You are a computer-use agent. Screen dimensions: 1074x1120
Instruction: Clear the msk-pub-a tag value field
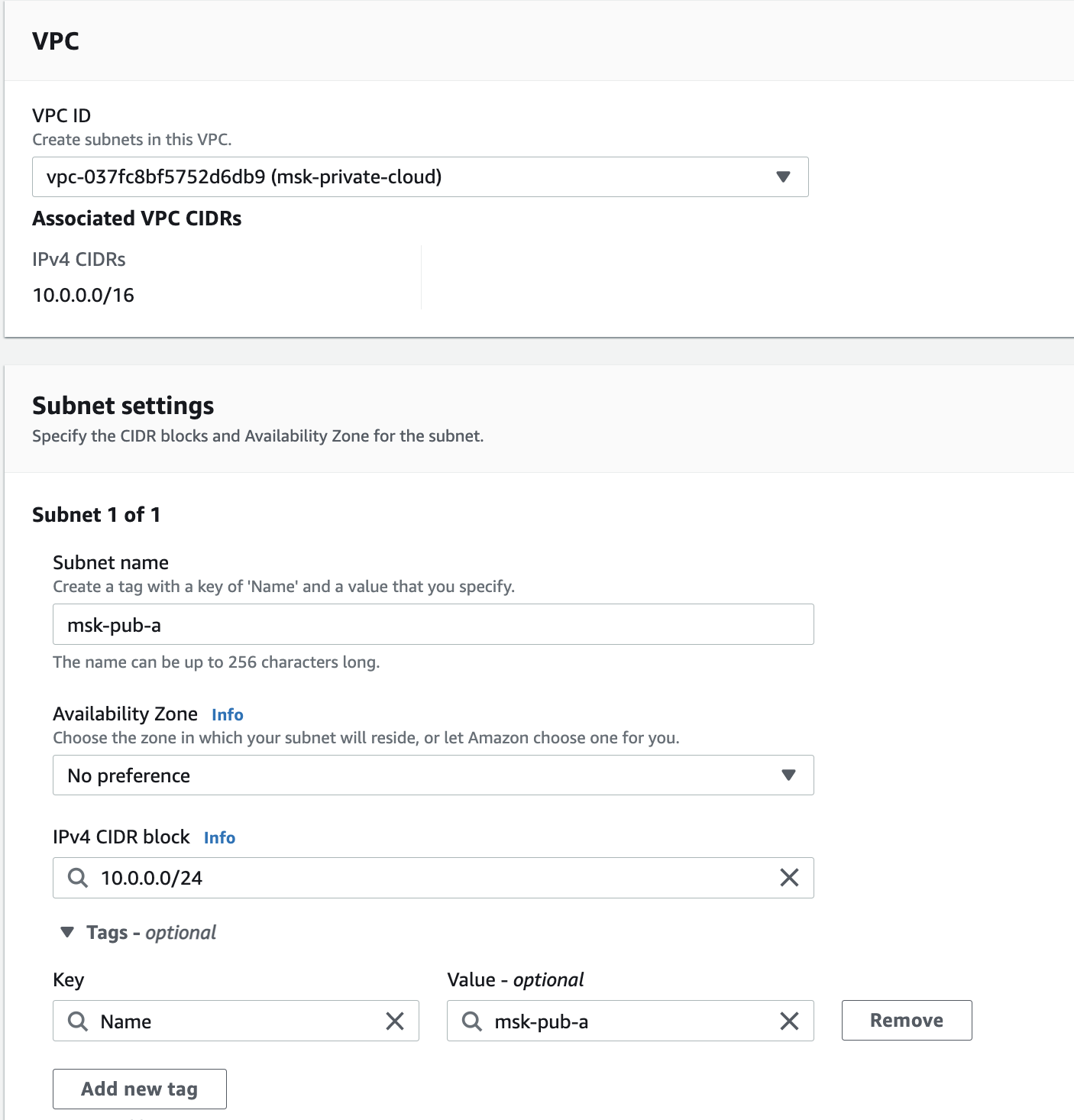pyautogui.click(x=789, y=1021)
